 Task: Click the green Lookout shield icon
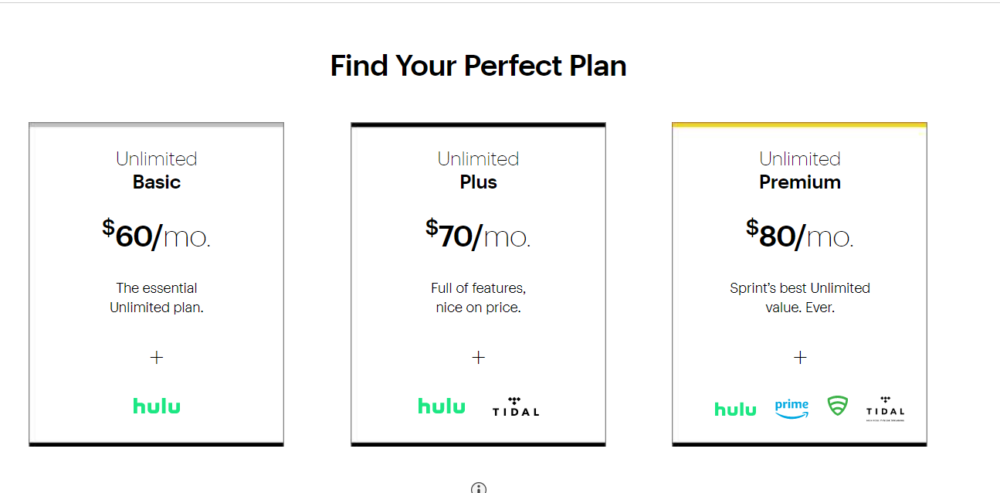[837, 406]
